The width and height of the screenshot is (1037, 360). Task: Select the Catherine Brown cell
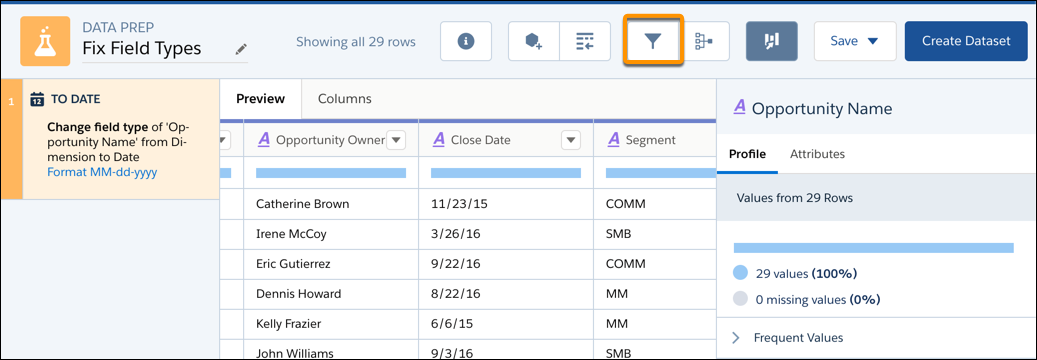pyautogui.click(x=331, y=204)
